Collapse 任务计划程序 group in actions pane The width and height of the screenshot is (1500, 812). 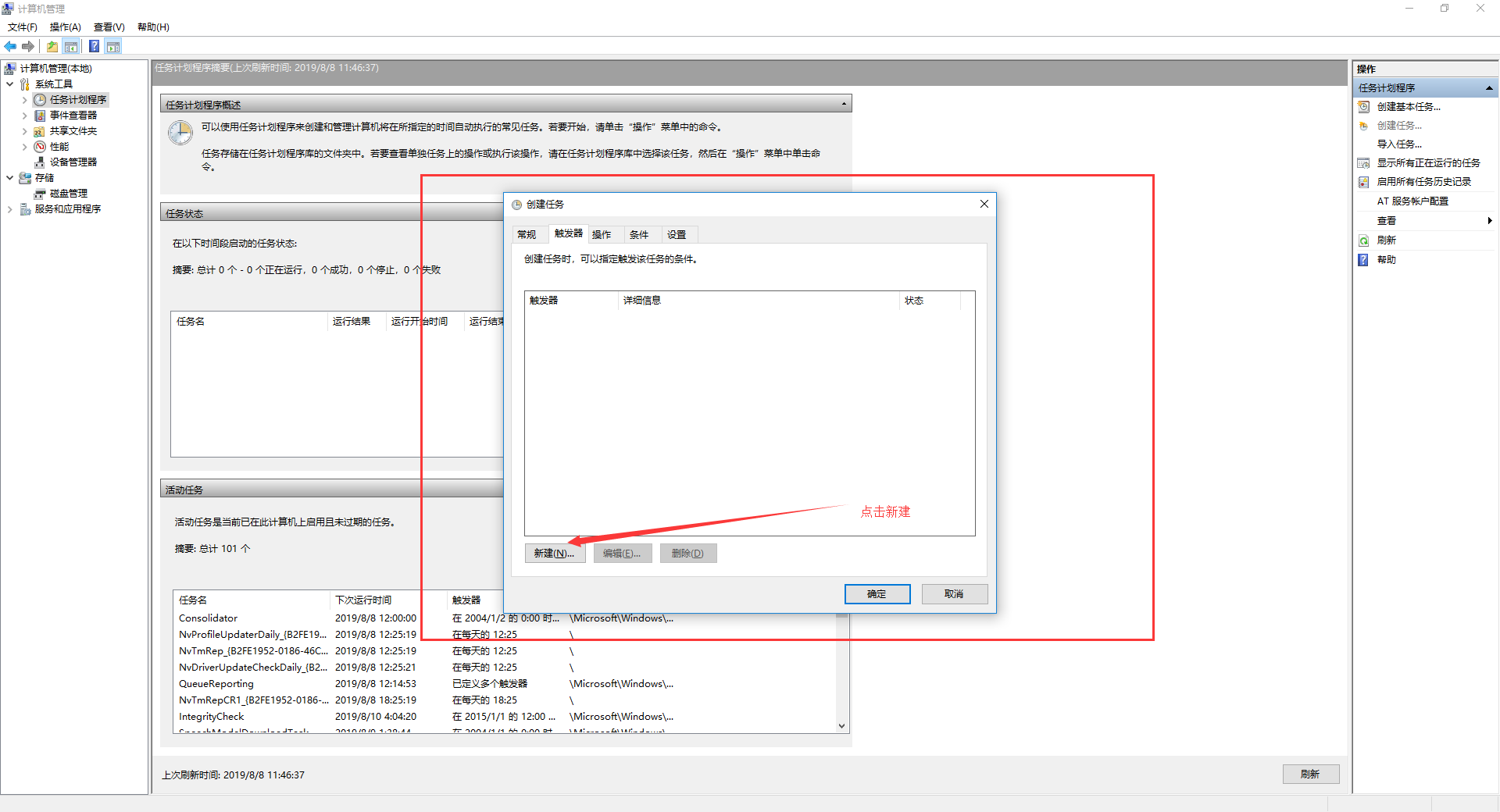[1489, 88]
